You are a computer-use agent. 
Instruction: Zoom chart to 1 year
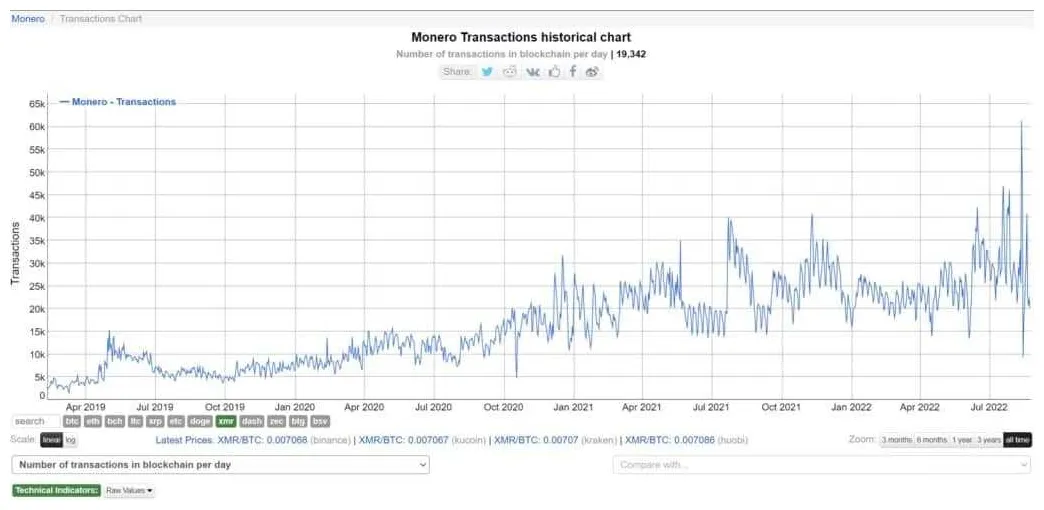tap(961, 440)
